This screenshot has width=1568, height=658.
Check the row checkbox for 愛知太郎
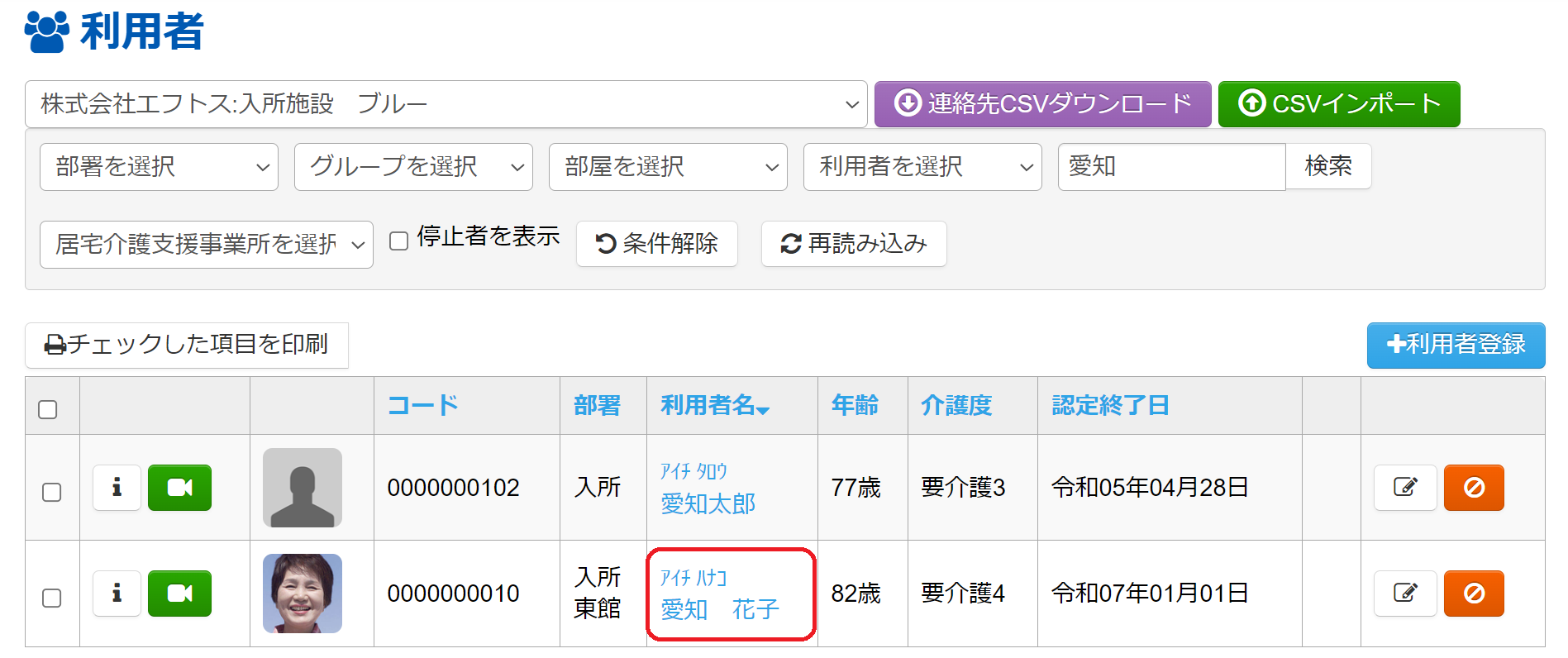(51, 492)
